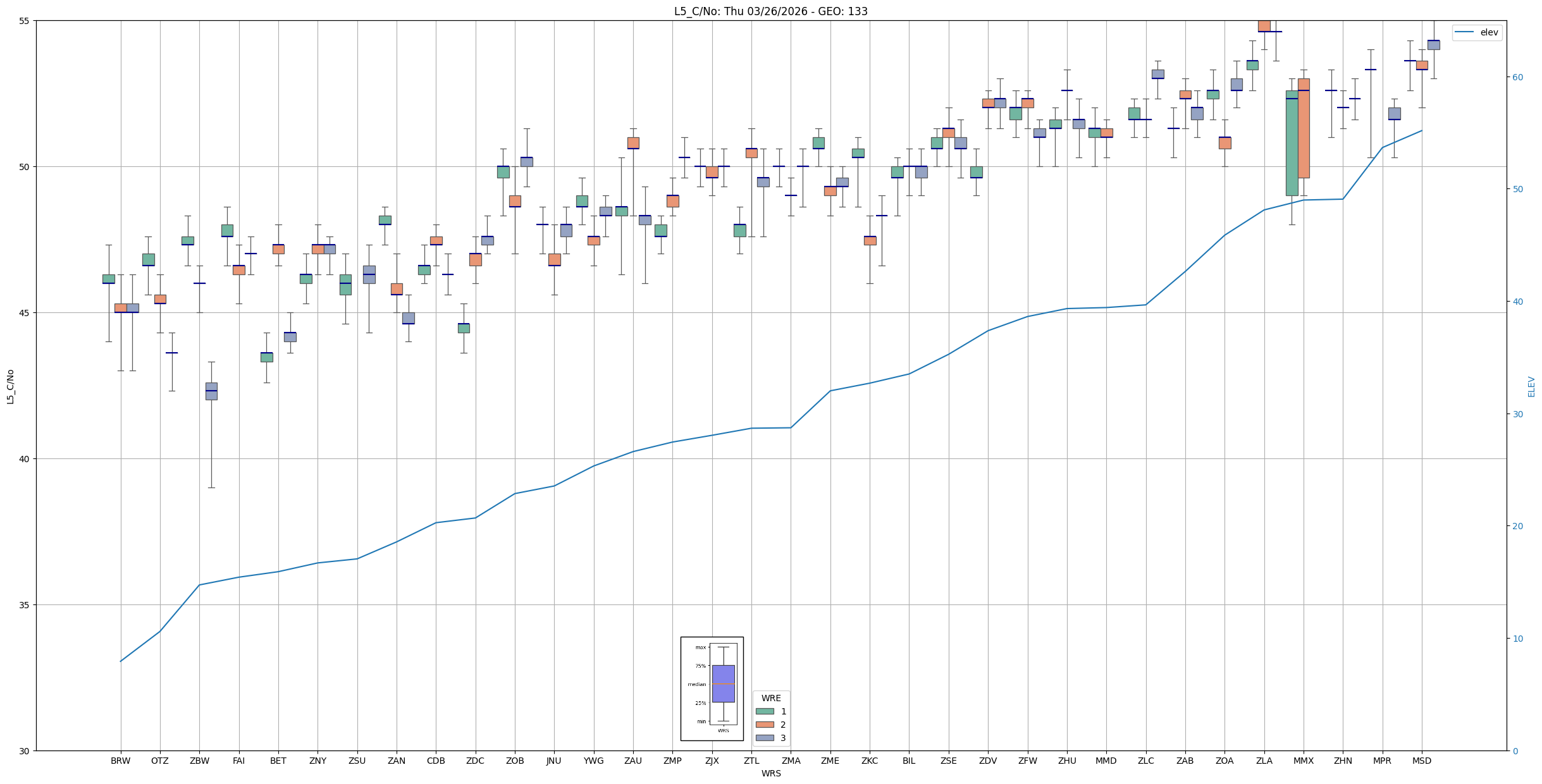Click the ZMA station tick label
Screen dimensions: 1542x784
(x=791, y=761)
